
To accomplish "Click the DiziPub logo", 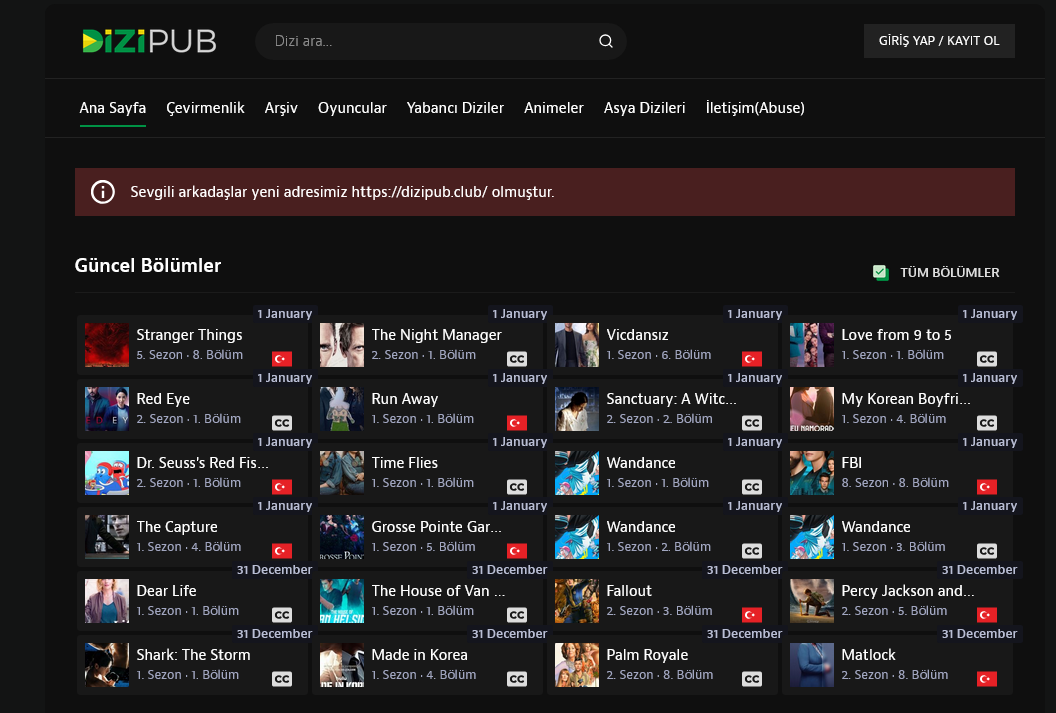I will click(149, 41).
